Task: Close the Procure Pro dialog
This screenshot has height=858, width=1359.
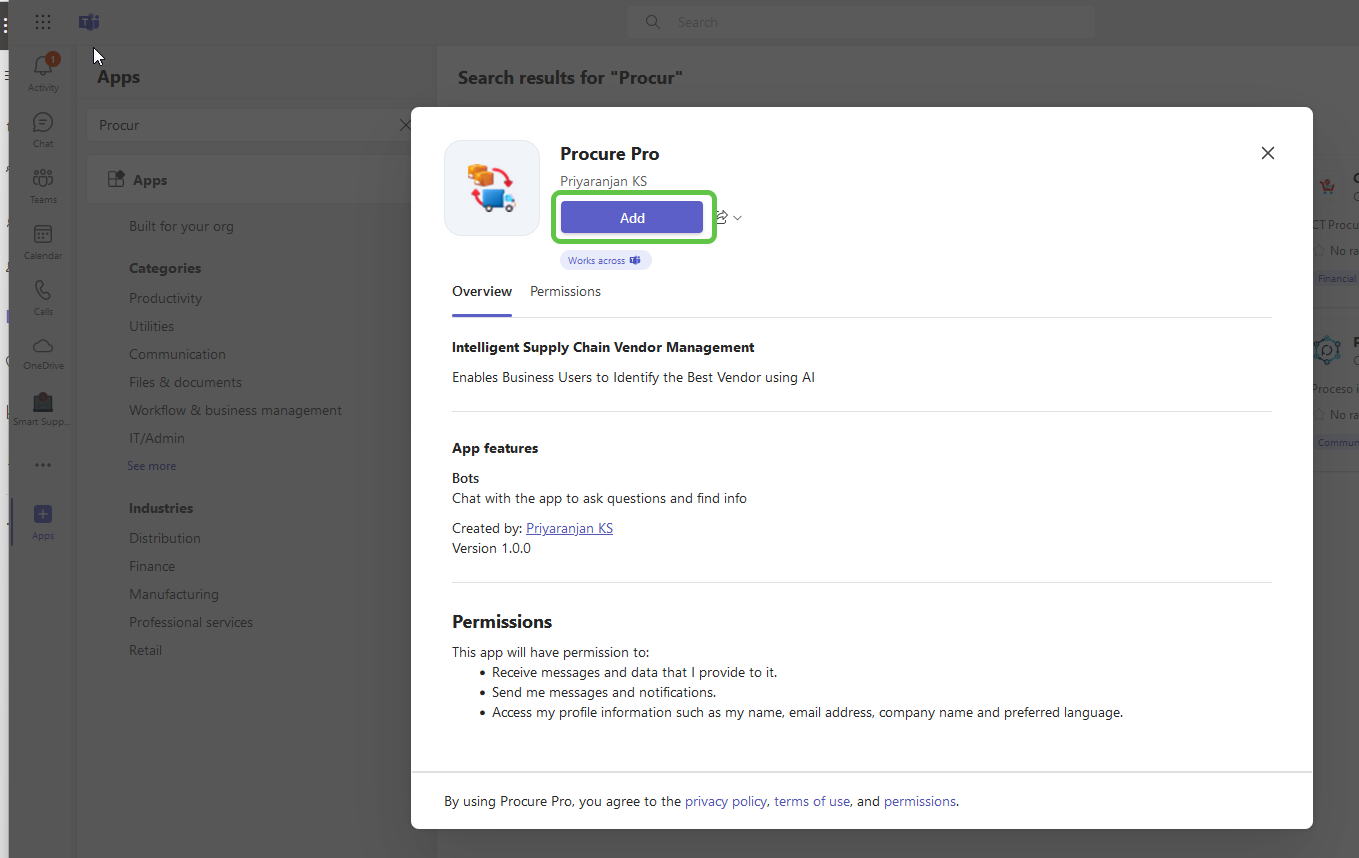Action: [1267, 153]
